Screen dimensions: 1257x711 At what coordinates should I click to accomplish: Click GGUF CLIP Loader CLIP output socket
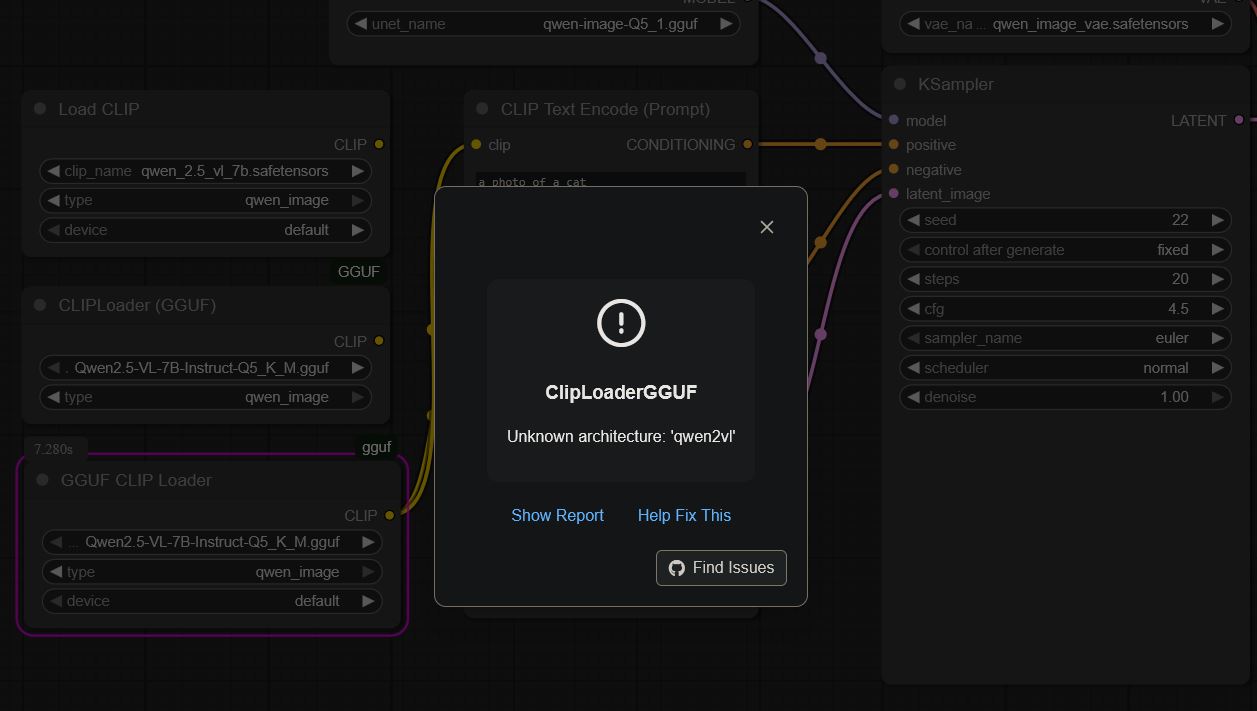pyautogui.click(x=390, y=515)
